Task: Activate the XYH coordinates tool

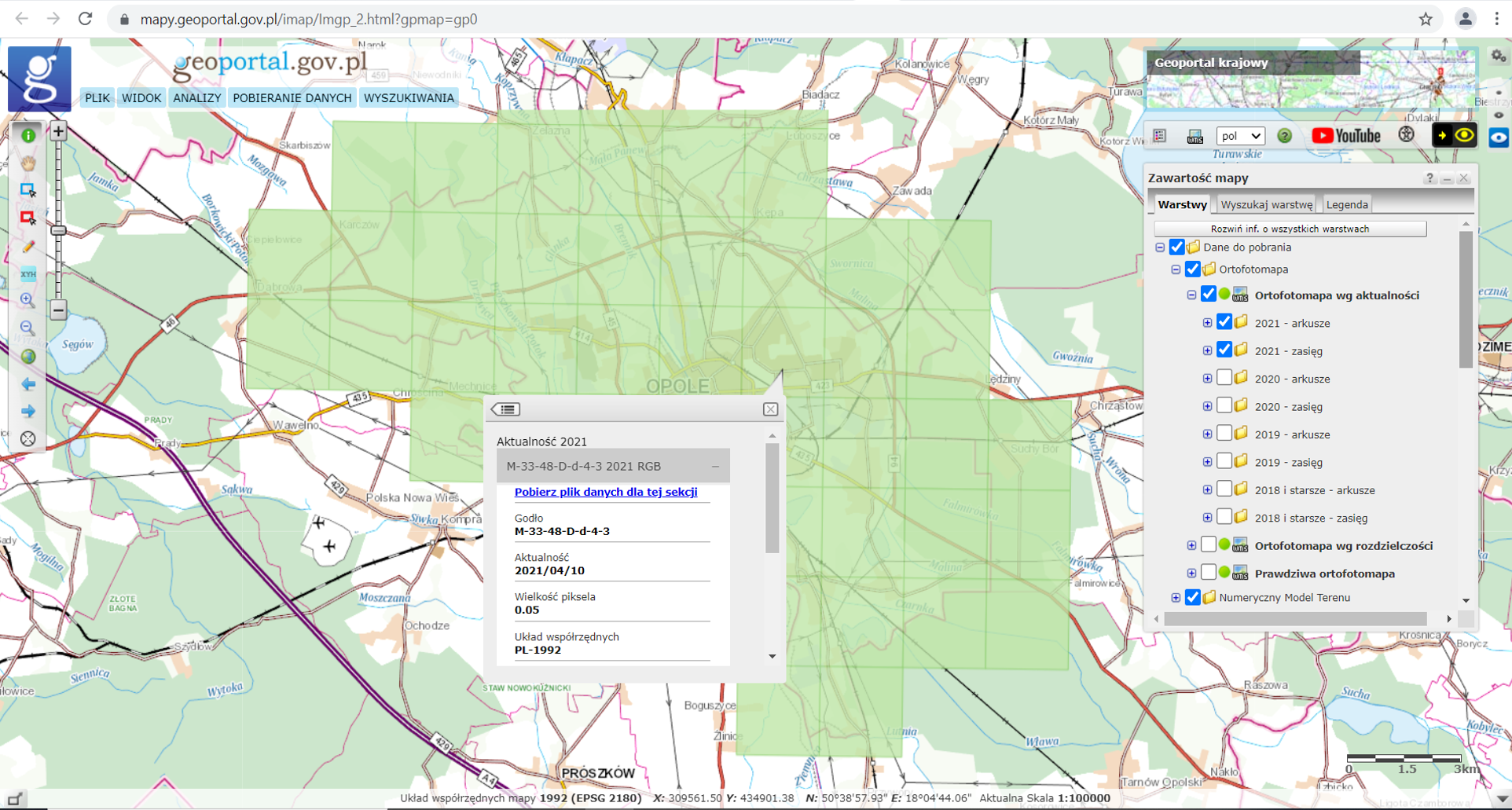Action: (28, 274)
